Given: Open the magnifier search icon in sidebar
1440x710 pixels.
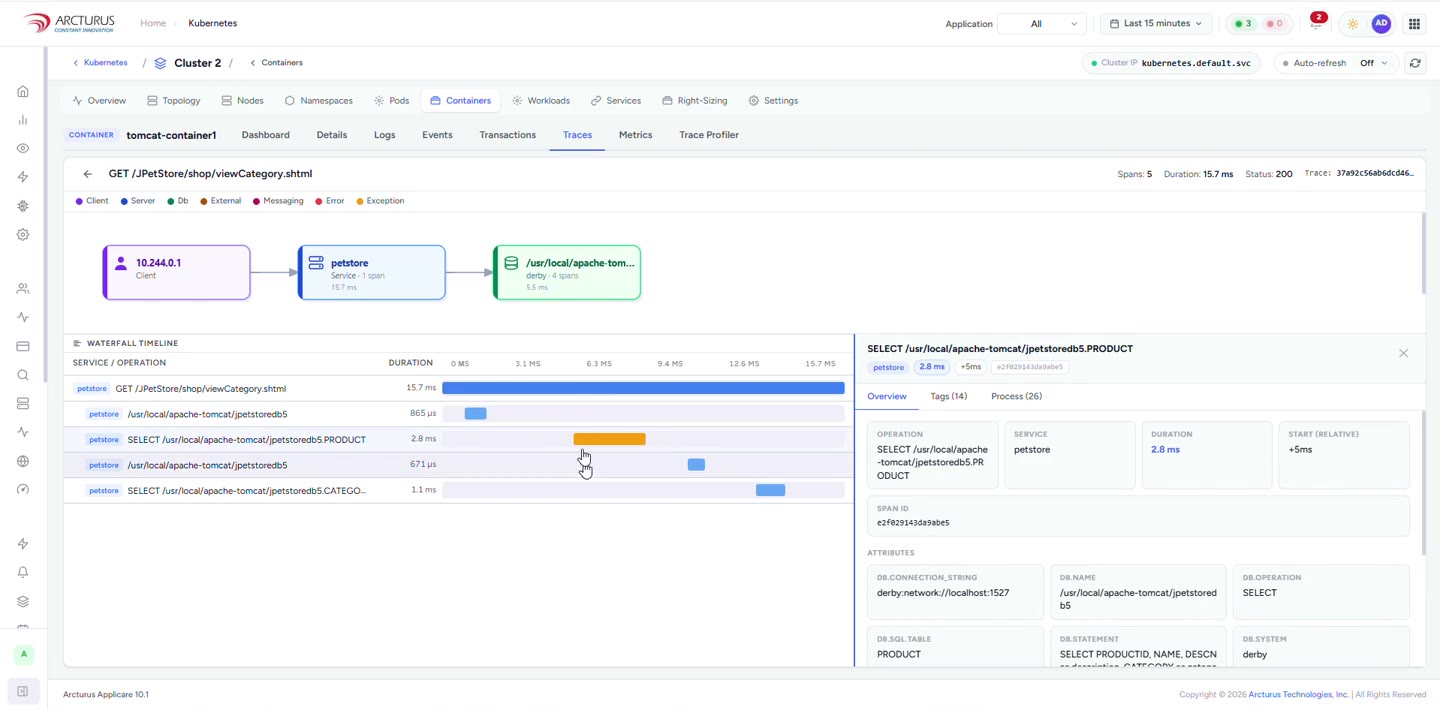Looking at the screenshot, I should pos(23,375).
